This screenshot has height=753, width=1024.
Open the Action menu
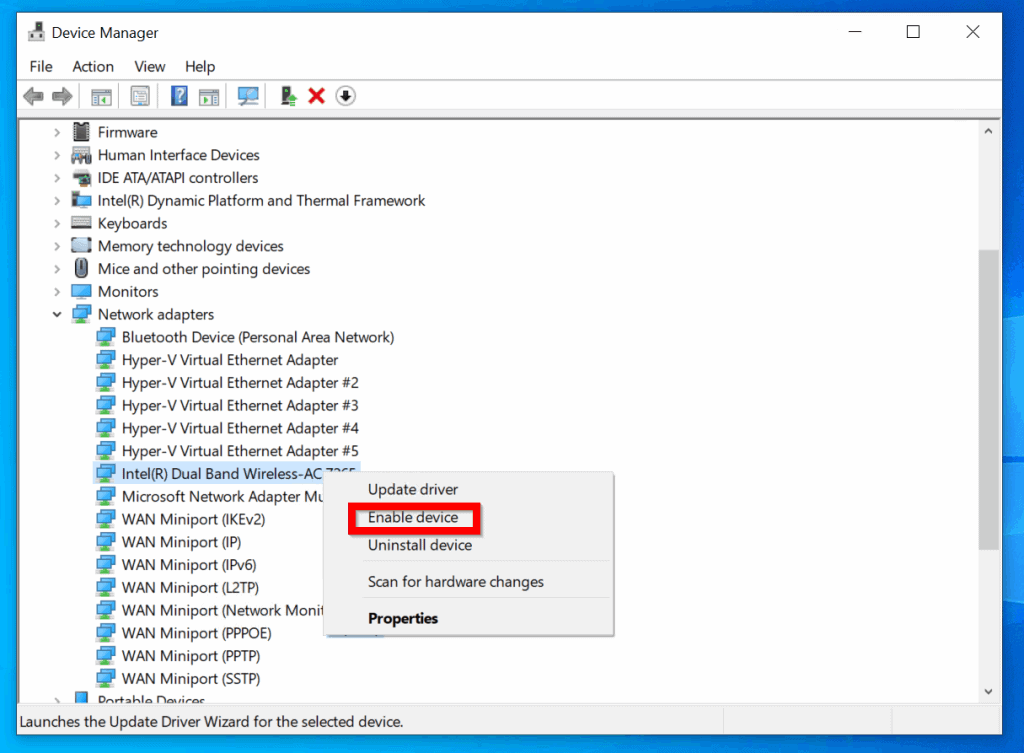(x=93, y=67)
